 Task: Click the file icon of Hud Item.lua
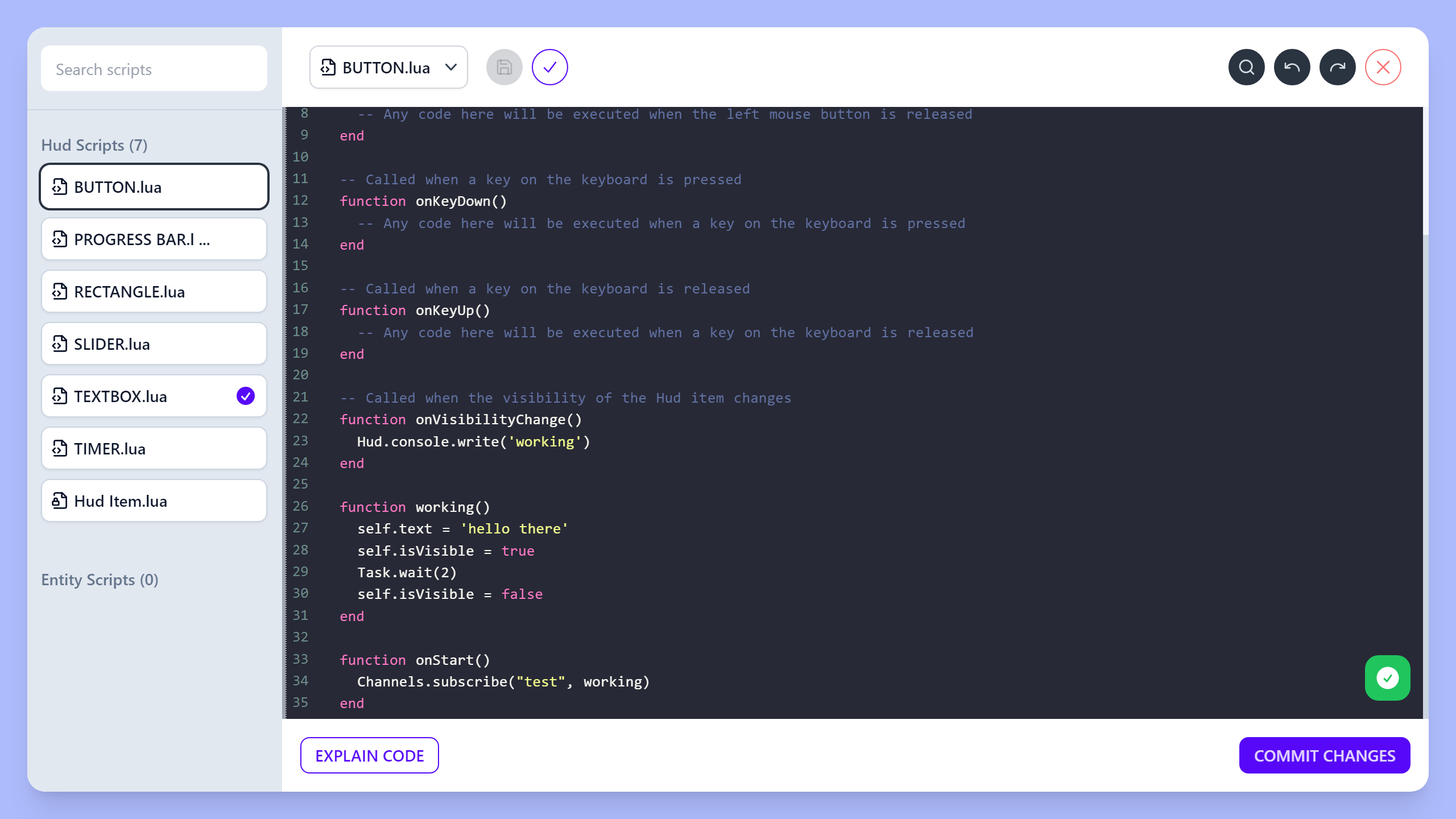(x=60, y=500)
